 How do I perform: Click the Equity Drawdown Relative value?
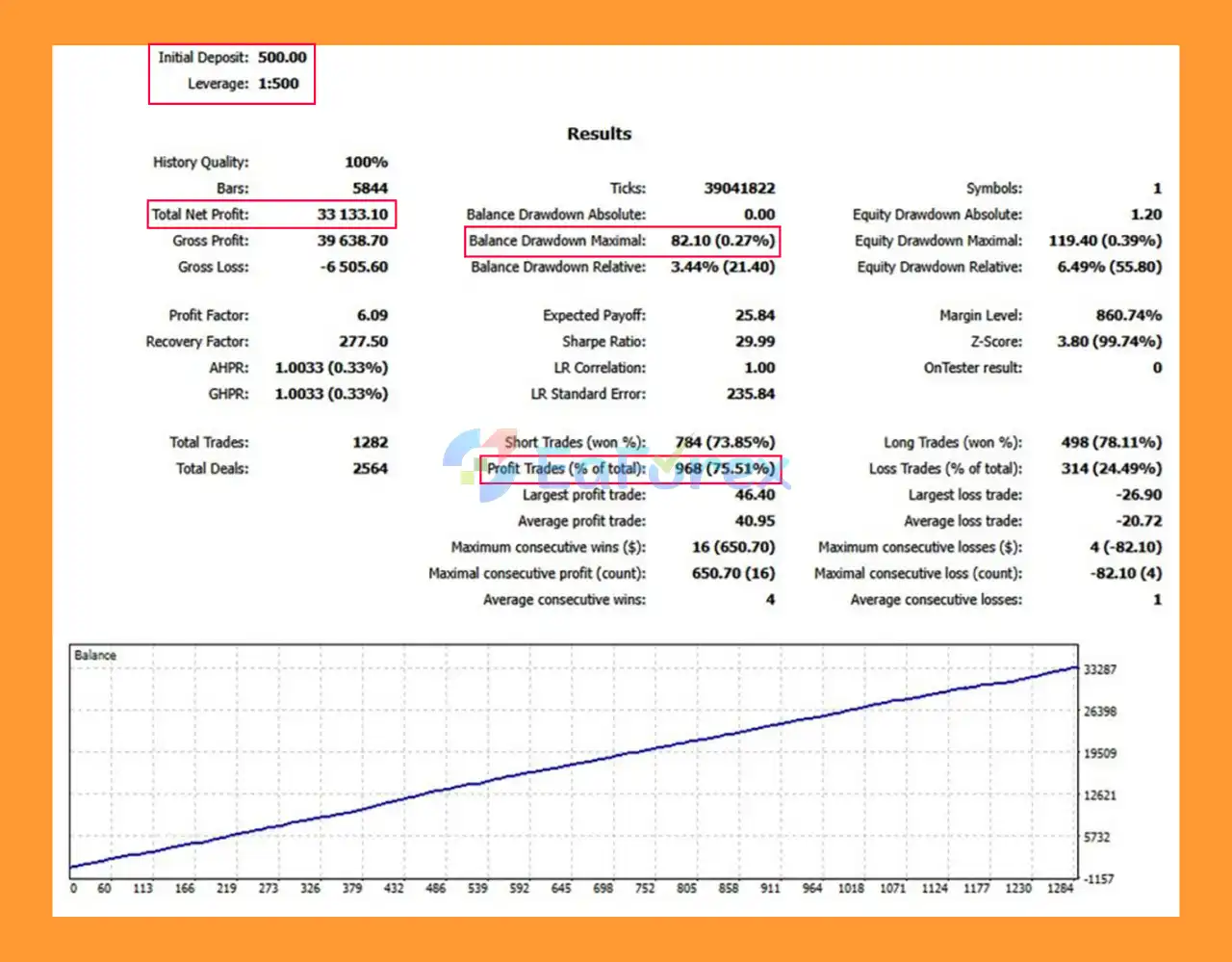tap(1109, 267)
